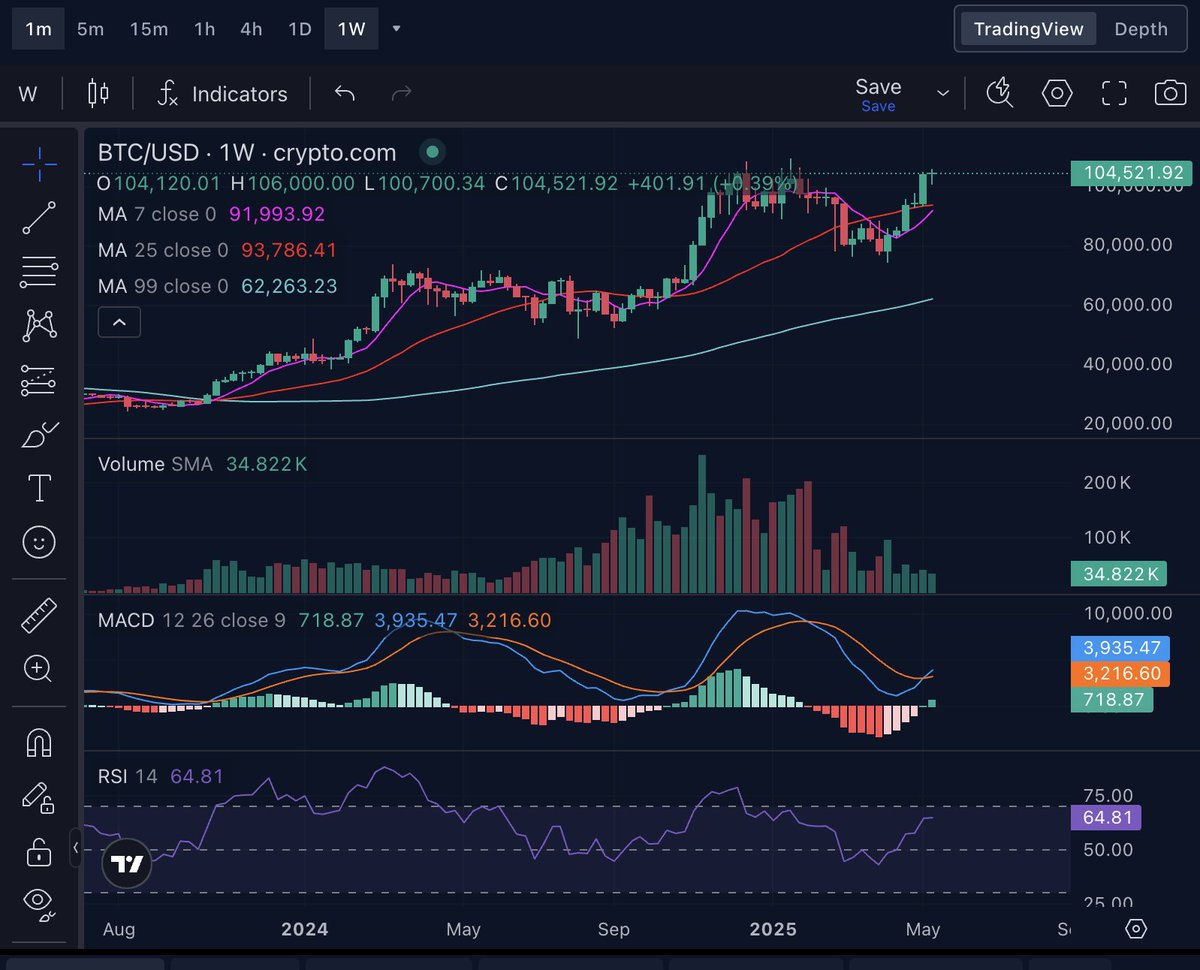Select the trend line drawing tool

point(38,218)
